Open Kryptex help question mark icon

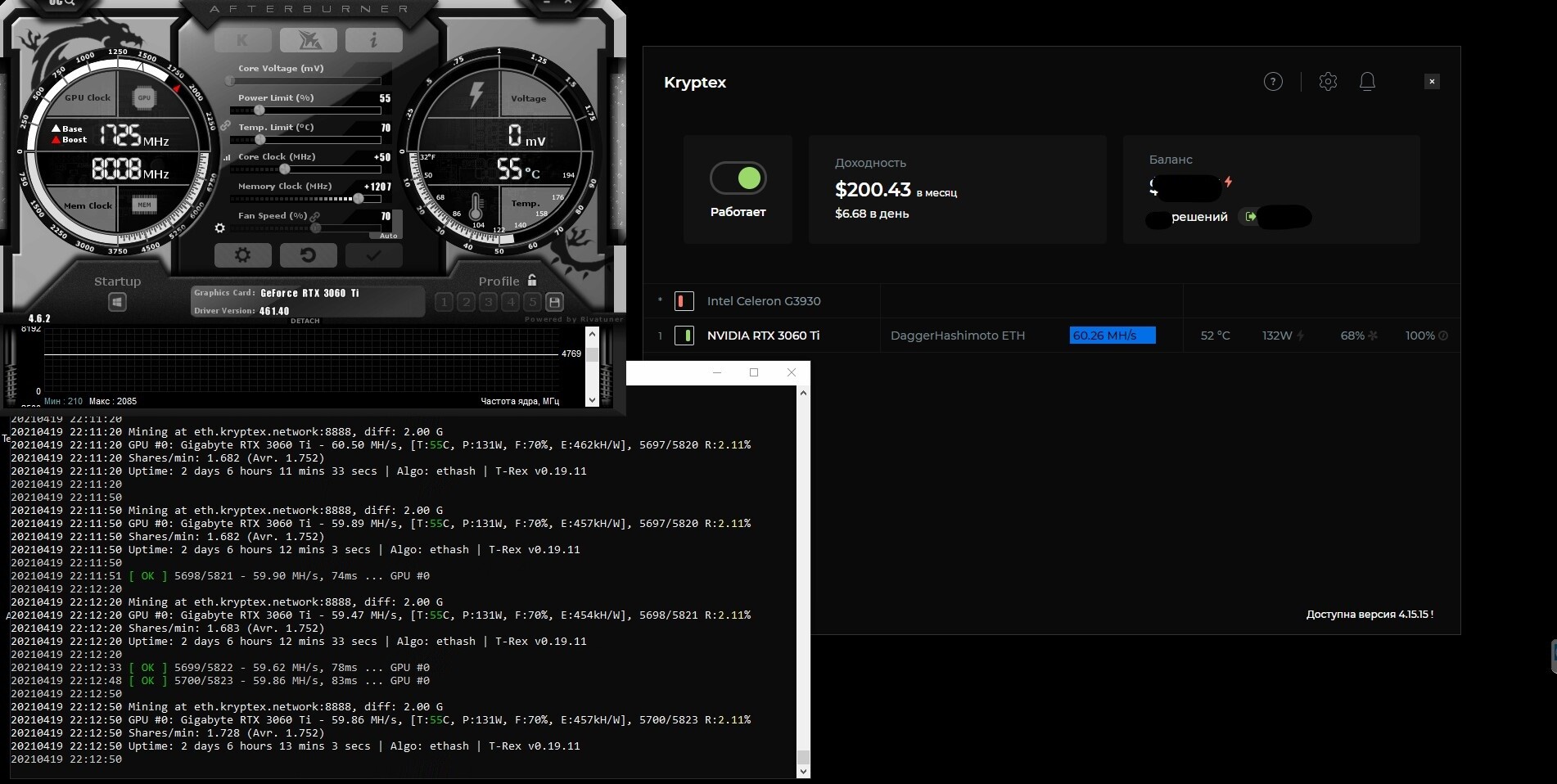(x=1273, y=81)
